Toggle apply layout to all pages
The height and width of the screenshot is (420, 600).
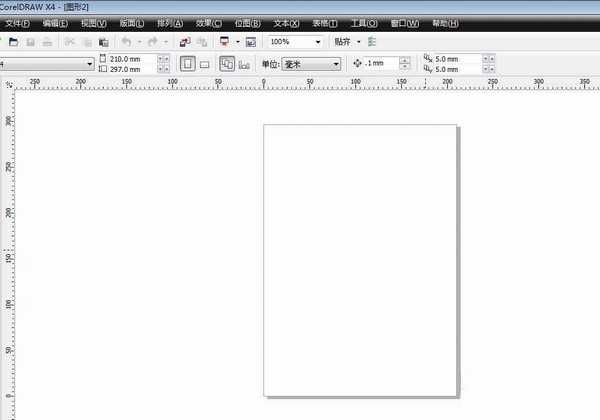click(226, 64)
